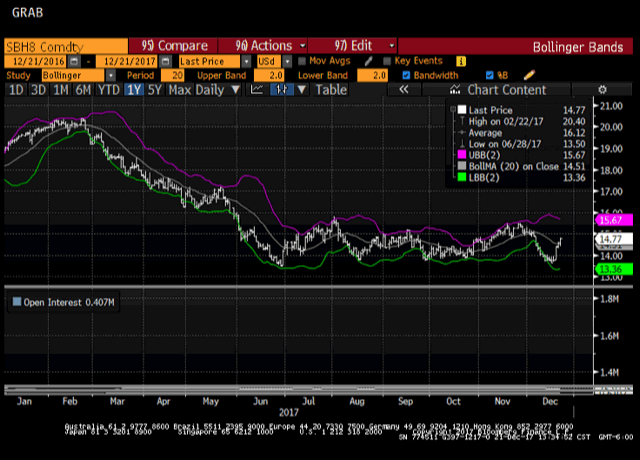Viewport: 640px width, 460px height.
Task: Click the GRAB title text
Action: coord(27,13)
